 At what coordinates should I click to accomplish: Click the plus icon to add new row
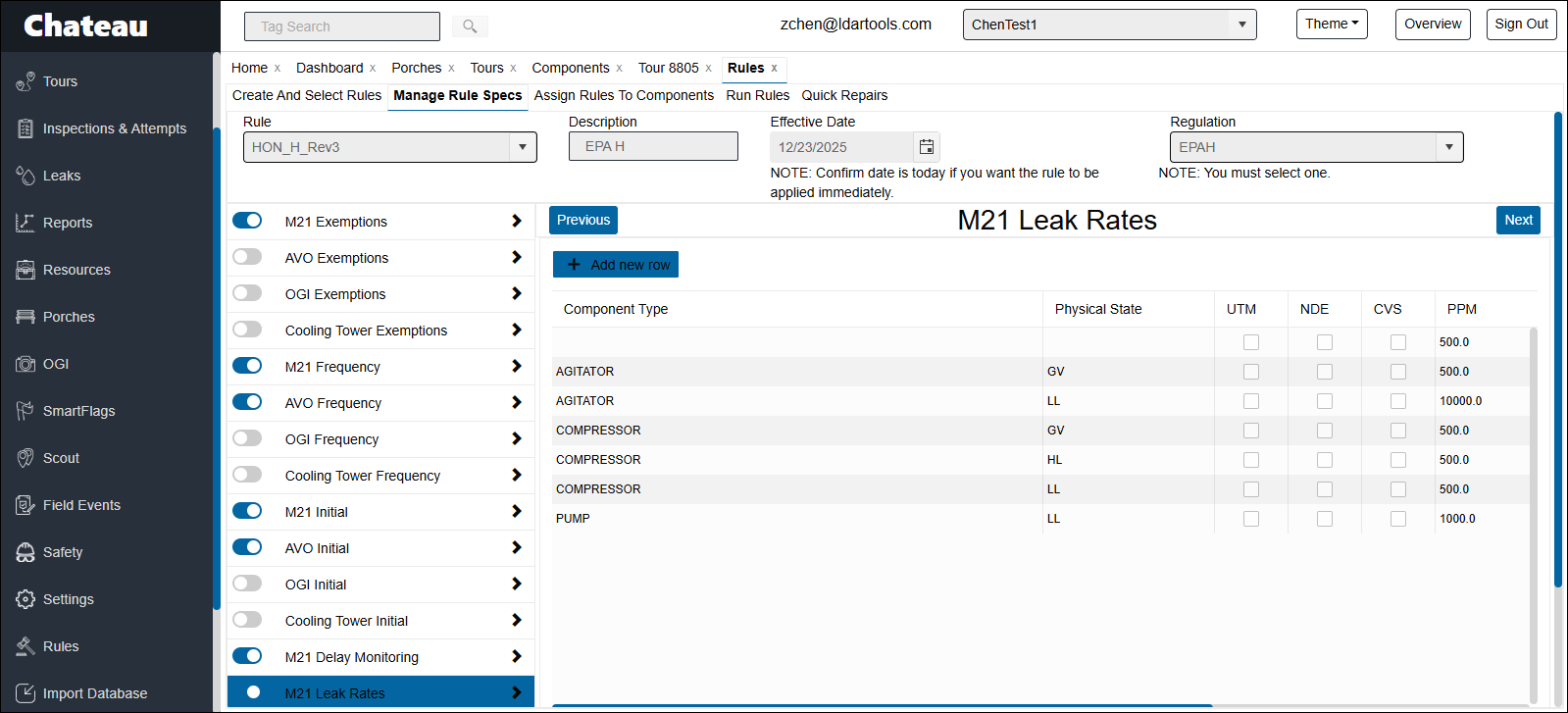coord(575,265)
